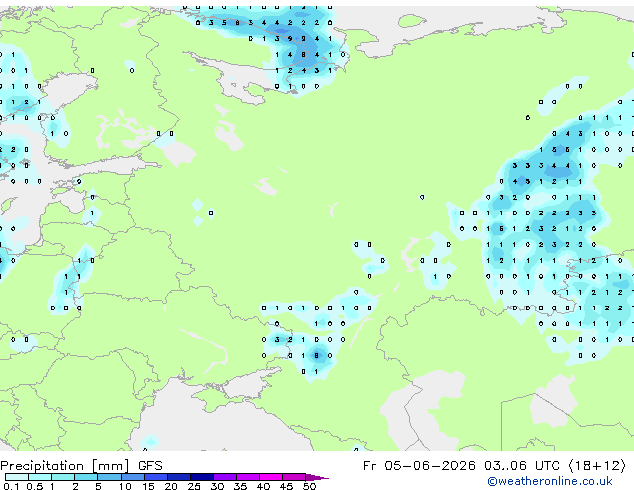Click the above-50 mm legend arrow tip
The width and height of the screenshot is (634, 490).
(x=317, y=478)
